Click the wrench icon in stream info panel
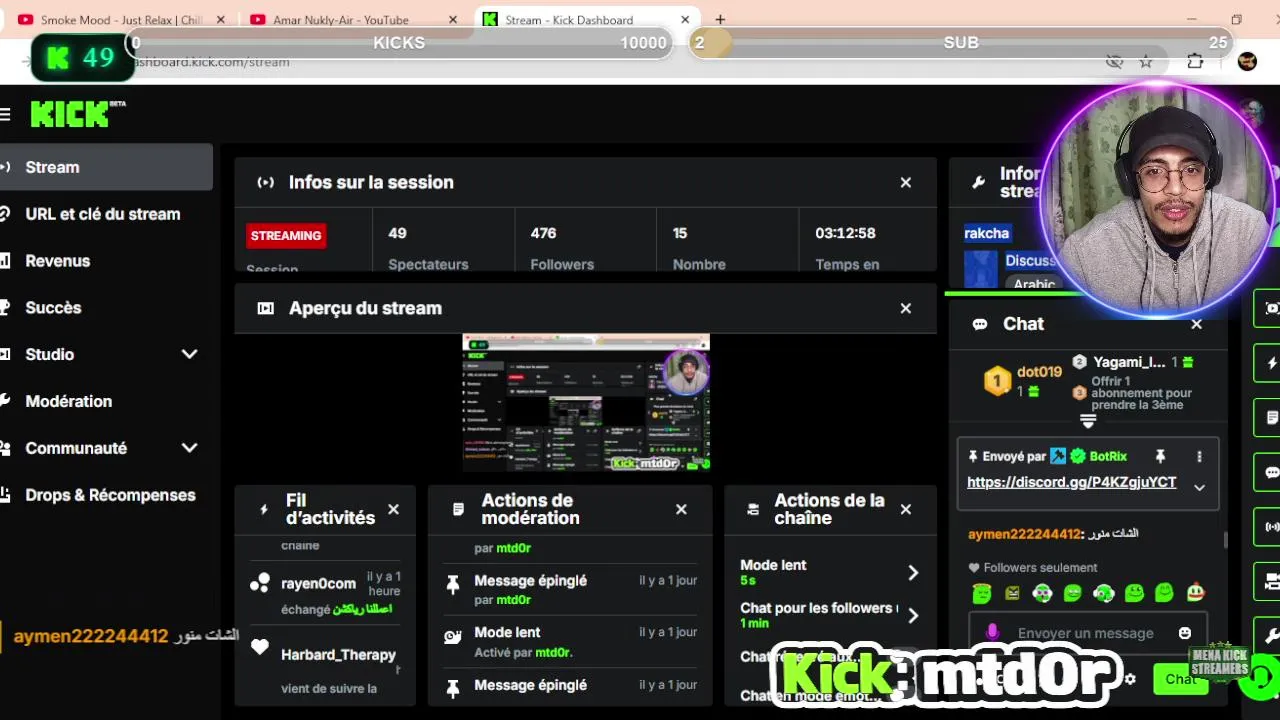Image resolution: width=1280 pixels, height=720 pixels. 979,182
